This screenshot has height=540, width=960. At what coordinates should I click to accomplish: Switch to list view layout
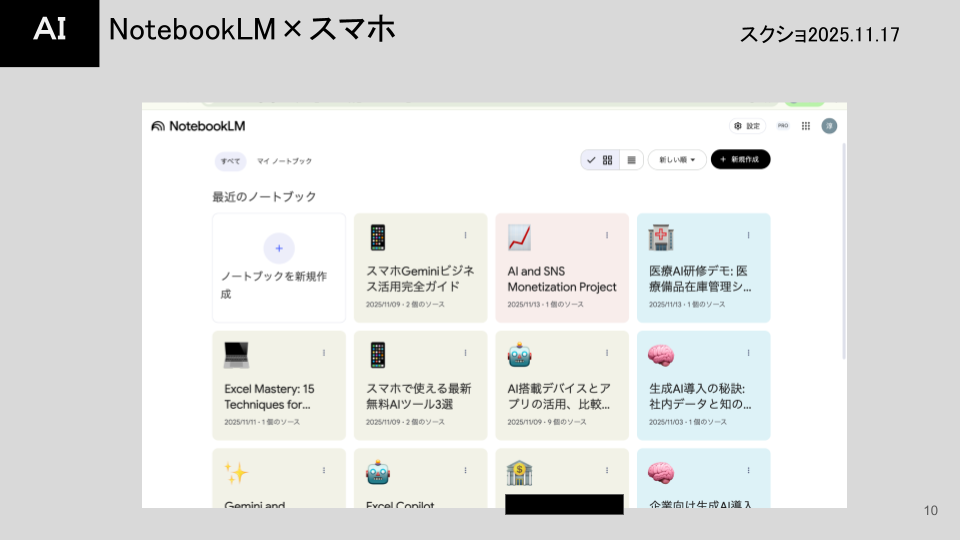631,160
